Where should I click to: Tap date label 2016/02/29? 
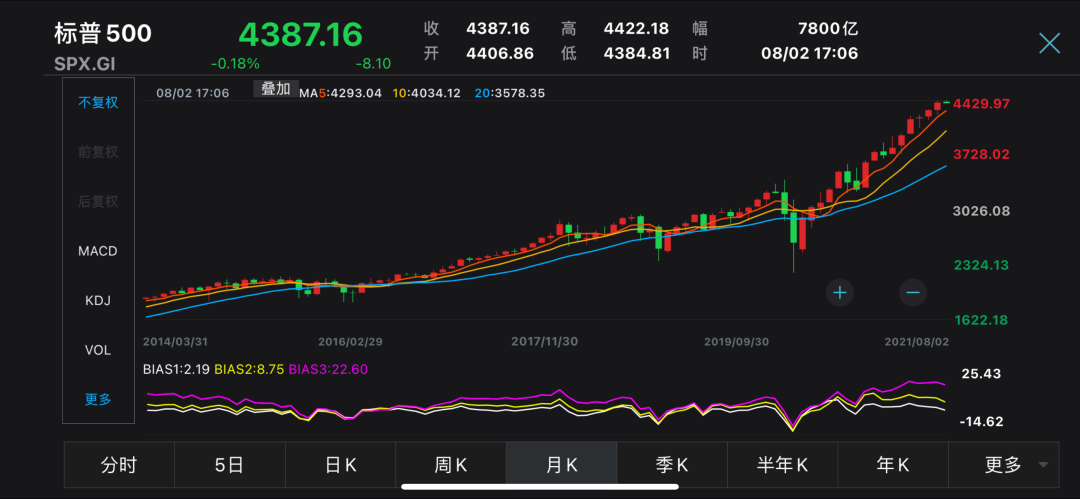pos(351,342)
